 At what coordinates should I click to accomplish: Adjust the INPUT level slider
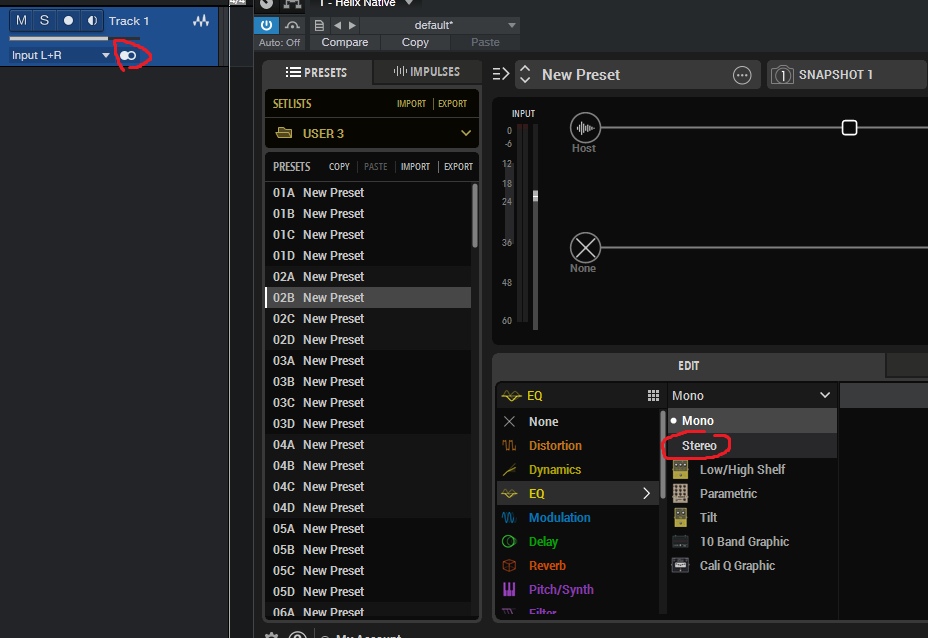(x=536, y=196)
